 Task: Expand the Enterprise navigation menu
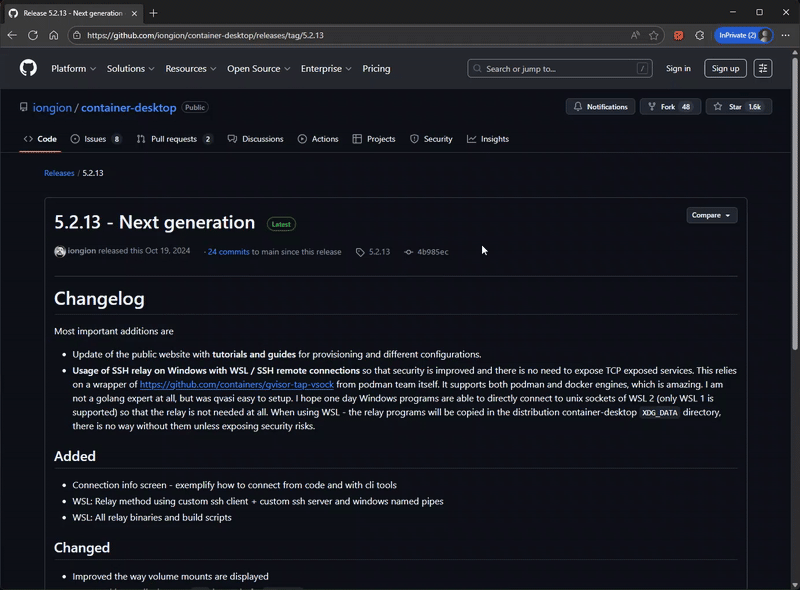(x=326, y=69)
